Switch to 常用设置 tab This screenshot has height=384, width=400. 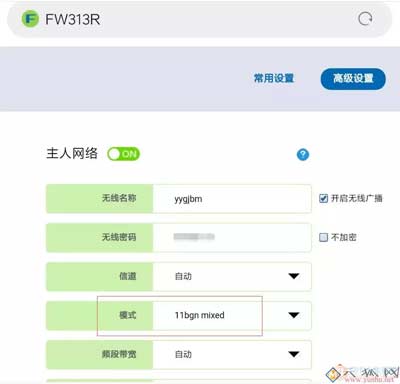(x=274, y=78)
